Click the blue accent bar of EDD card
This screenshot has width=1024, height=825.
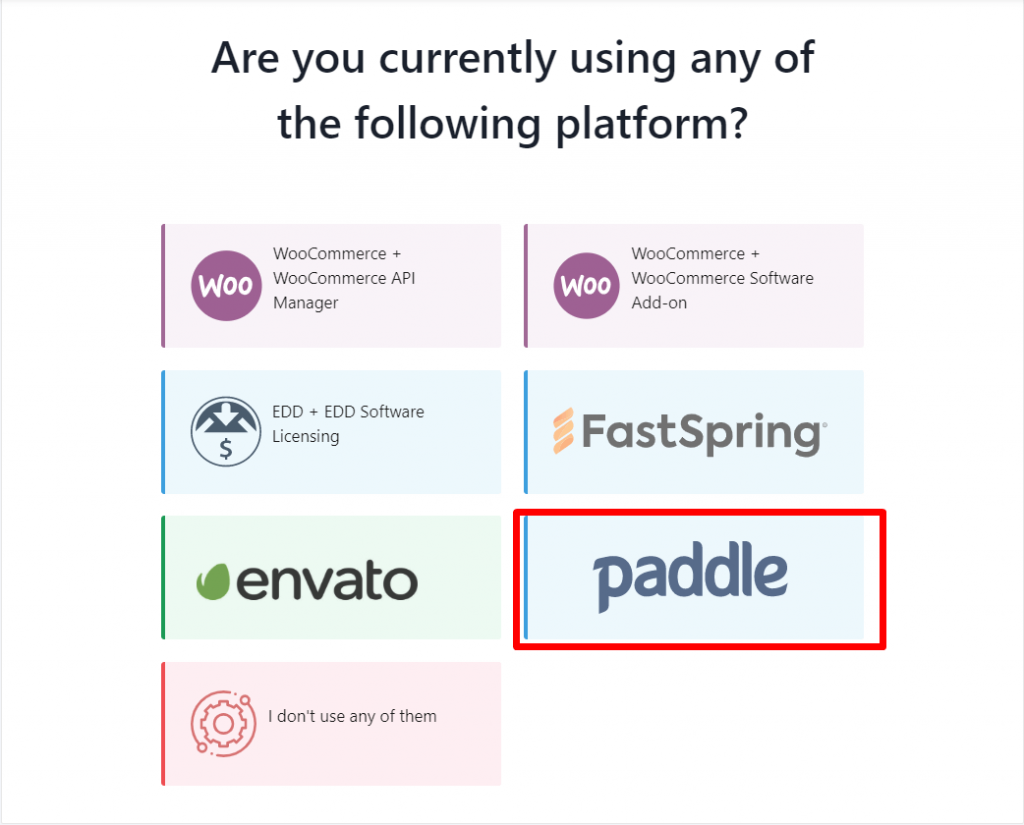coord(163,432)
